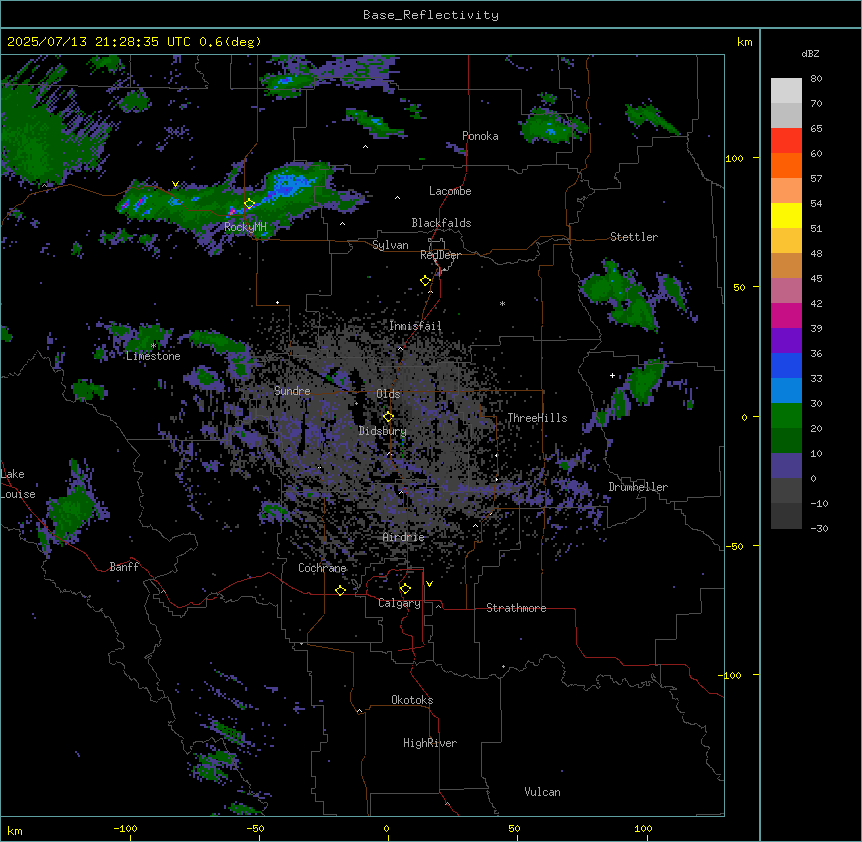Click the Airdrie city label

[404, 537]
